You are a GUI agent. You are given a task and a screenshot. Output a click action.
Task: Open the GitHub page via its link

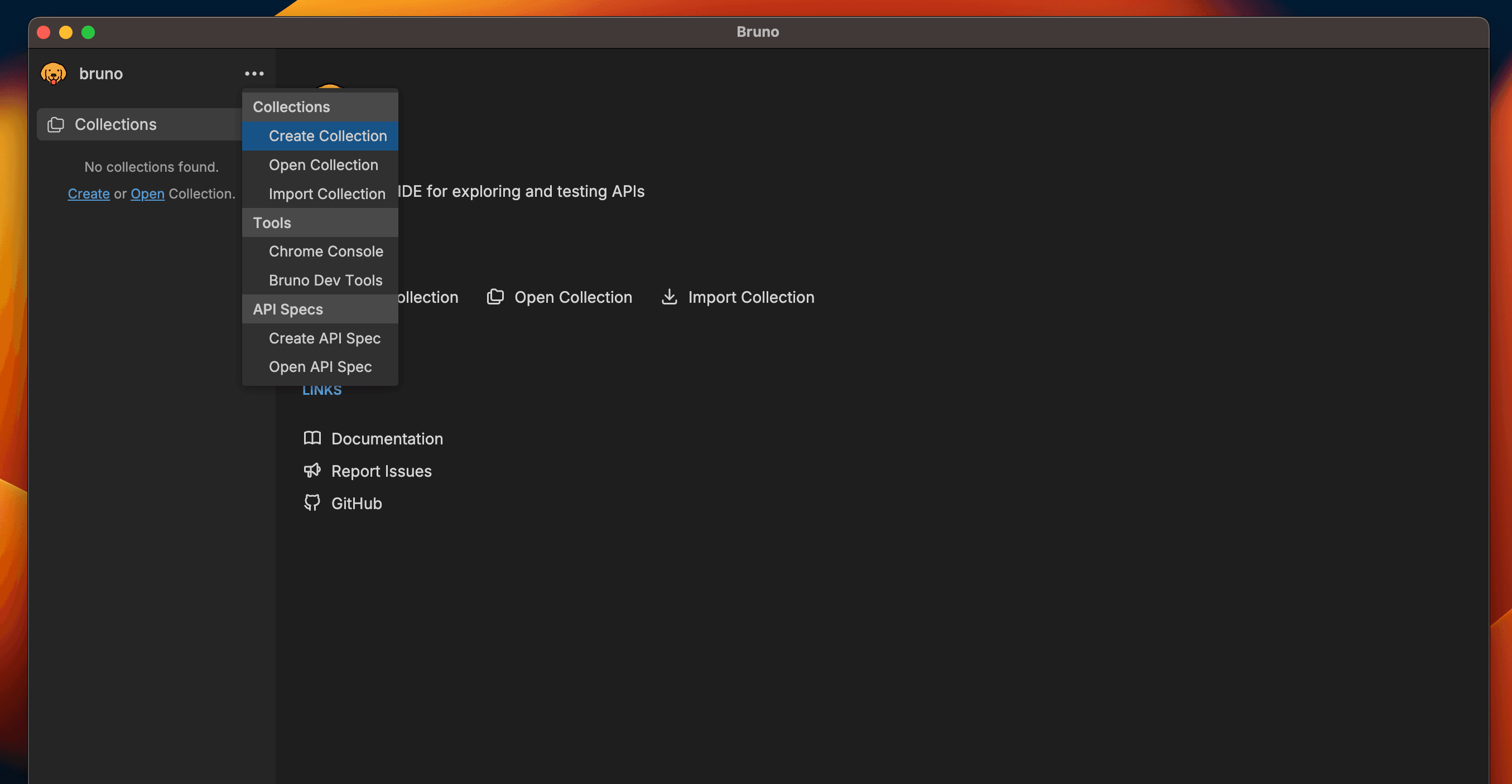tap(357, 503)
